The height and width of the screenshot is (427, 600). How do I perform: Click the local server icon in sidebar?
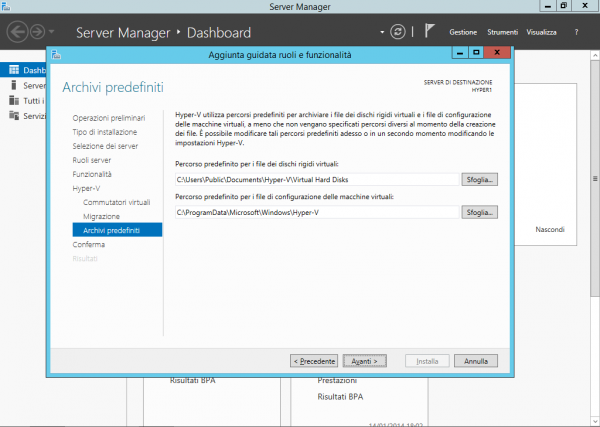14,85
